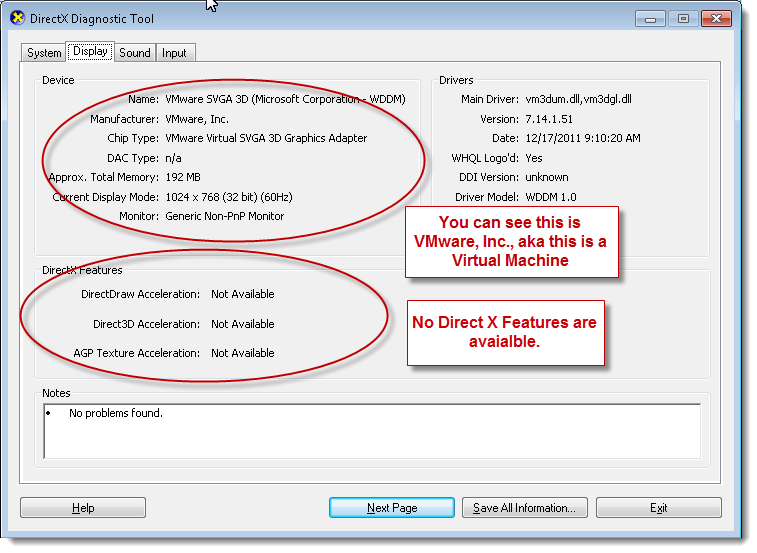Switch to the System tab
The image size is (757, 553).
coord(44,53)
